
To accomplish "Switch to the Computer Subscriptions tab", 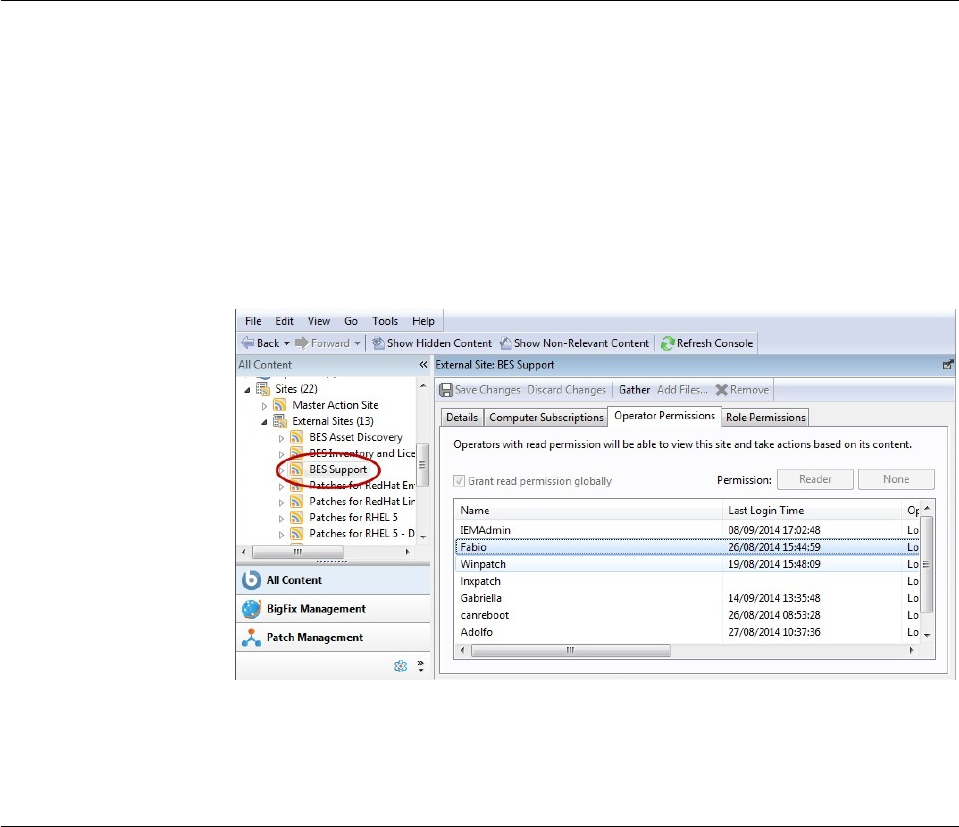I will [546, 417].
